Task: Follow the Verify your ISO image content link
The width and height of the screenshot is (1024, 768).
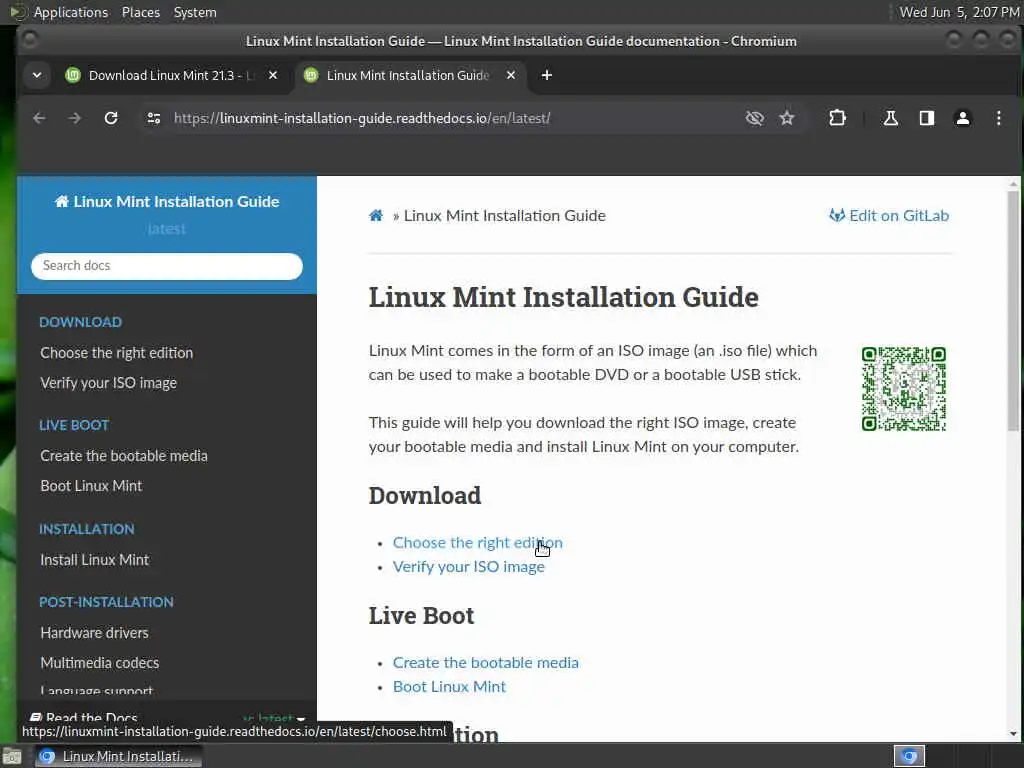Action: 468,567
